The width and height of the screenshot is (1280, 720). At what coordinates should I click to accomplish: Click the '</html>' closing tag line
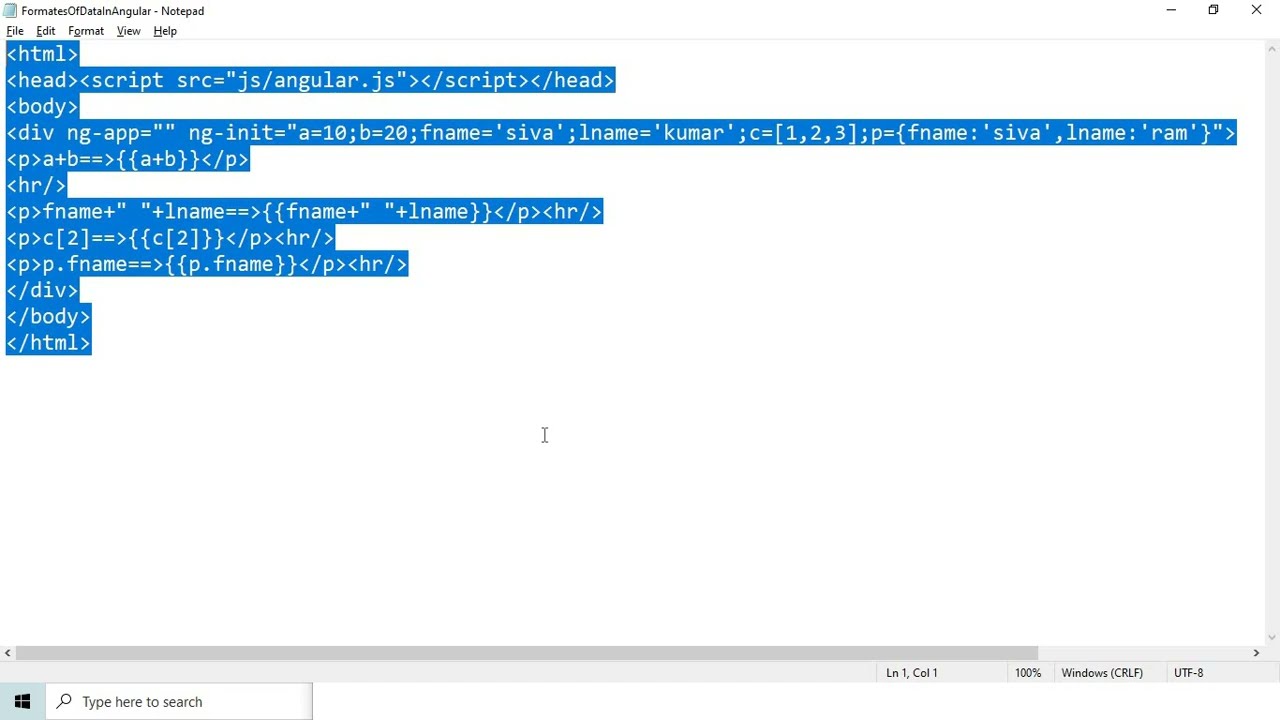pyautogui.click(x=48, y=343)
